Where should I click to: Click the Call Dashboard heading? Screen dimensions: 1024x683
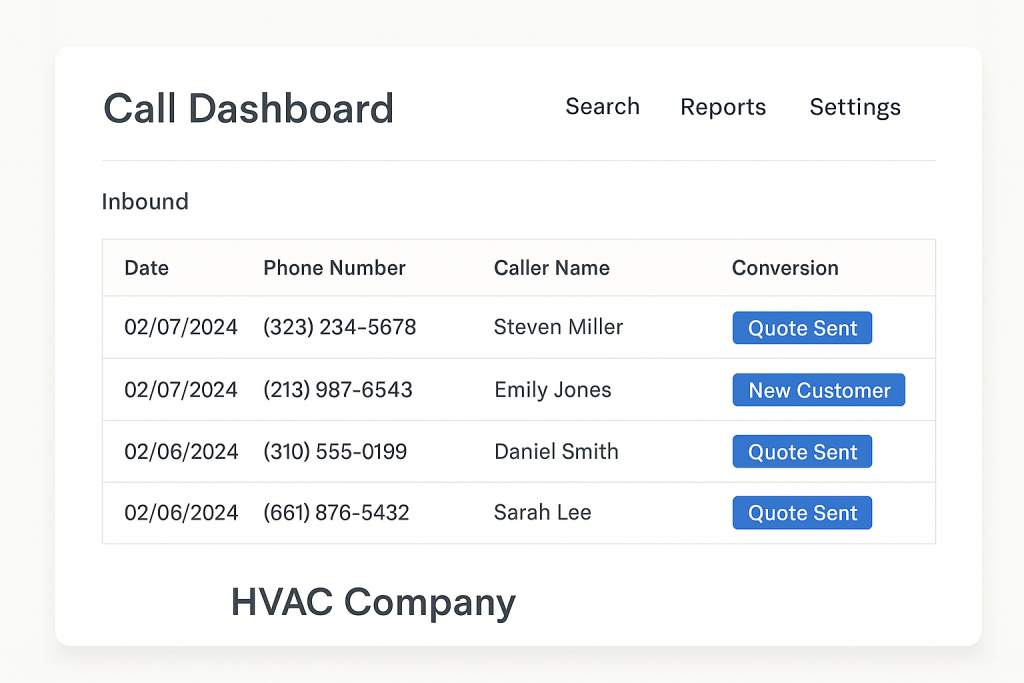pos(248,108)
